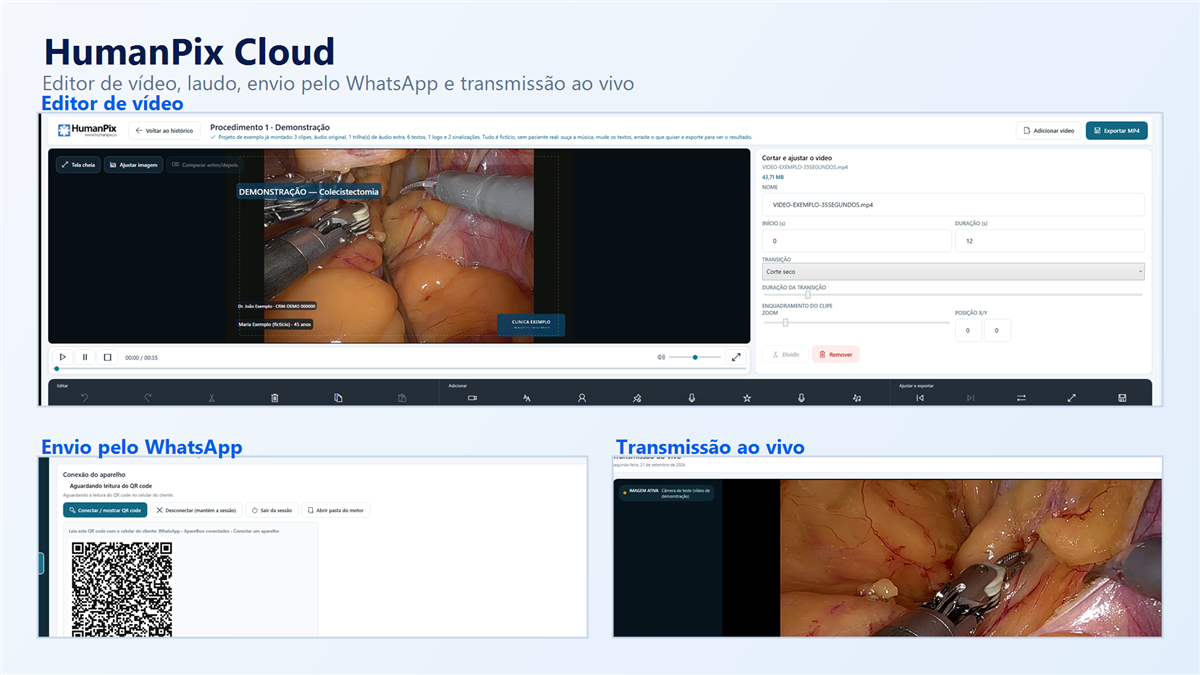Click the person icon in the Adicionar toolbar
The image size is (1200, 675).
pos(582,398)
